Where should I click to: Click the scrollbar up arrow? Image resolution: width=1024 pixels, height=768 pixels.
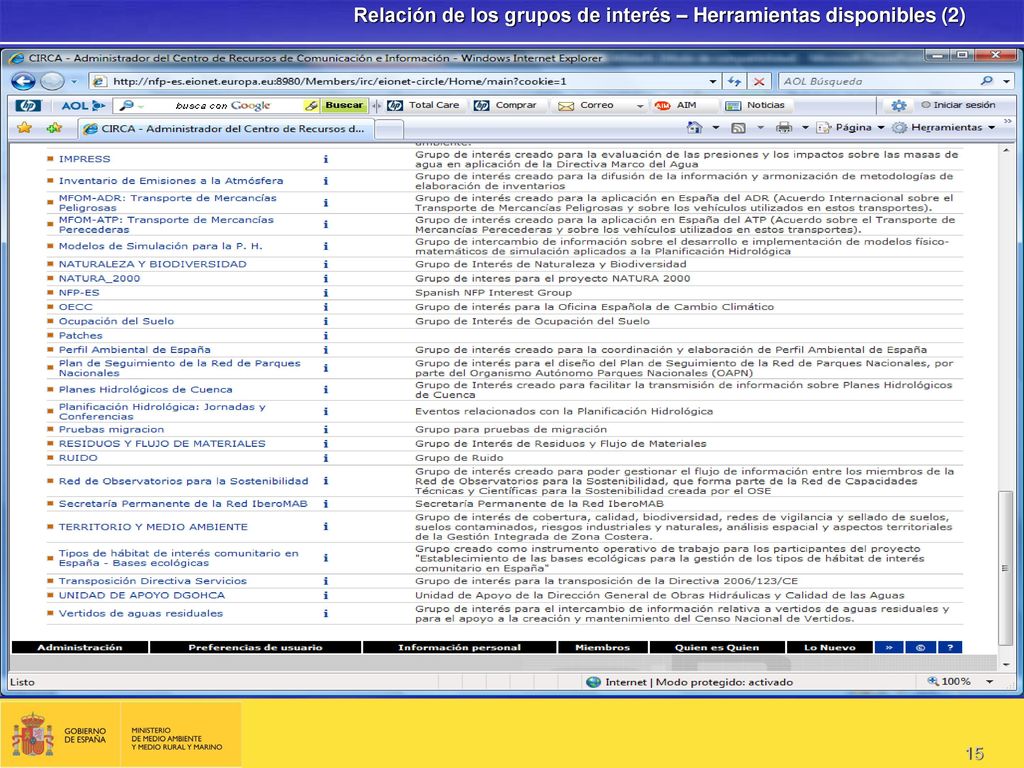(x=1006, y=151)
